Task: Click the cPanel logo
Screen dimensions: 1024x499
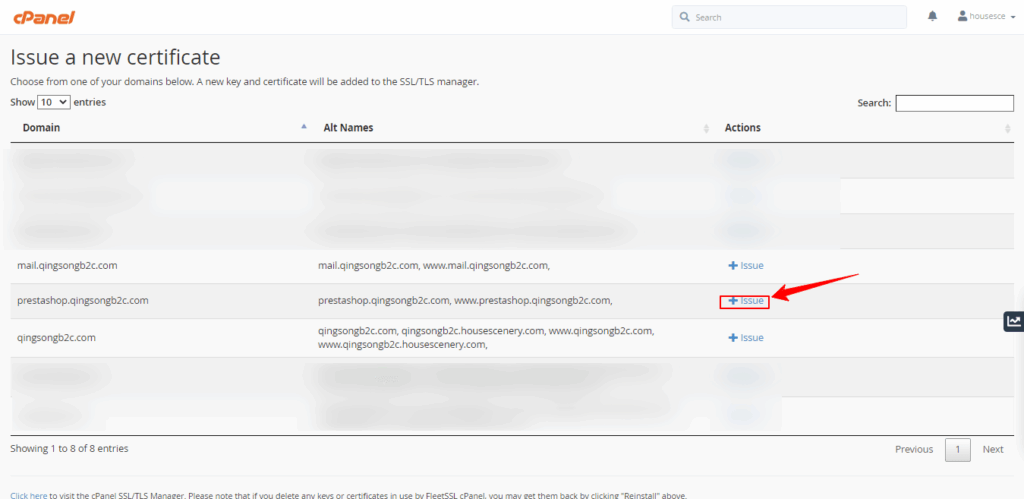Action: [42, 17]
